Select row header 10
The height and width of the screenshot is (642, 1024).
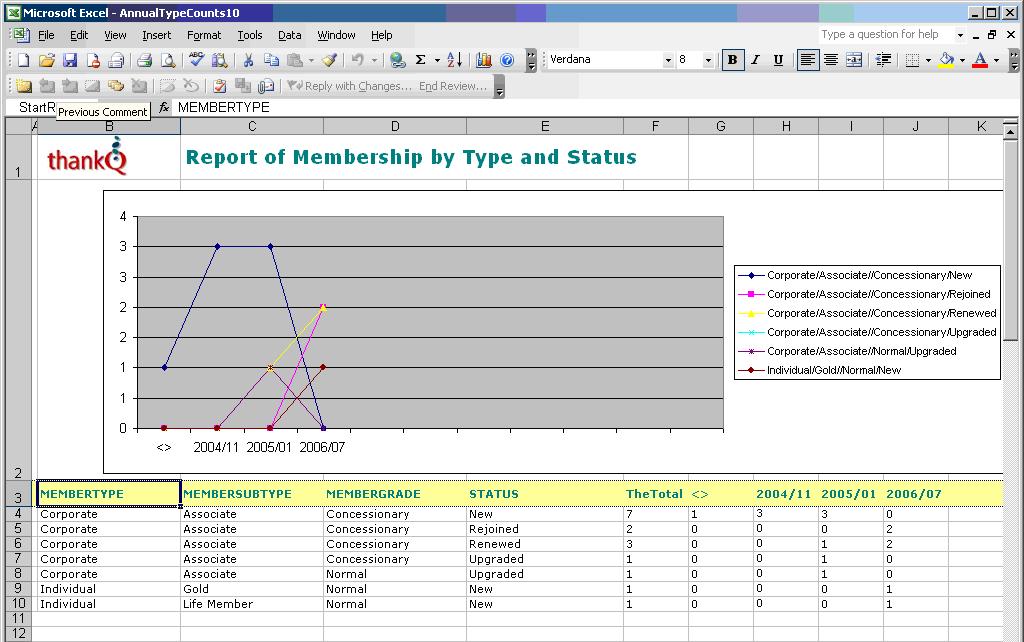(x=18, y=603)
